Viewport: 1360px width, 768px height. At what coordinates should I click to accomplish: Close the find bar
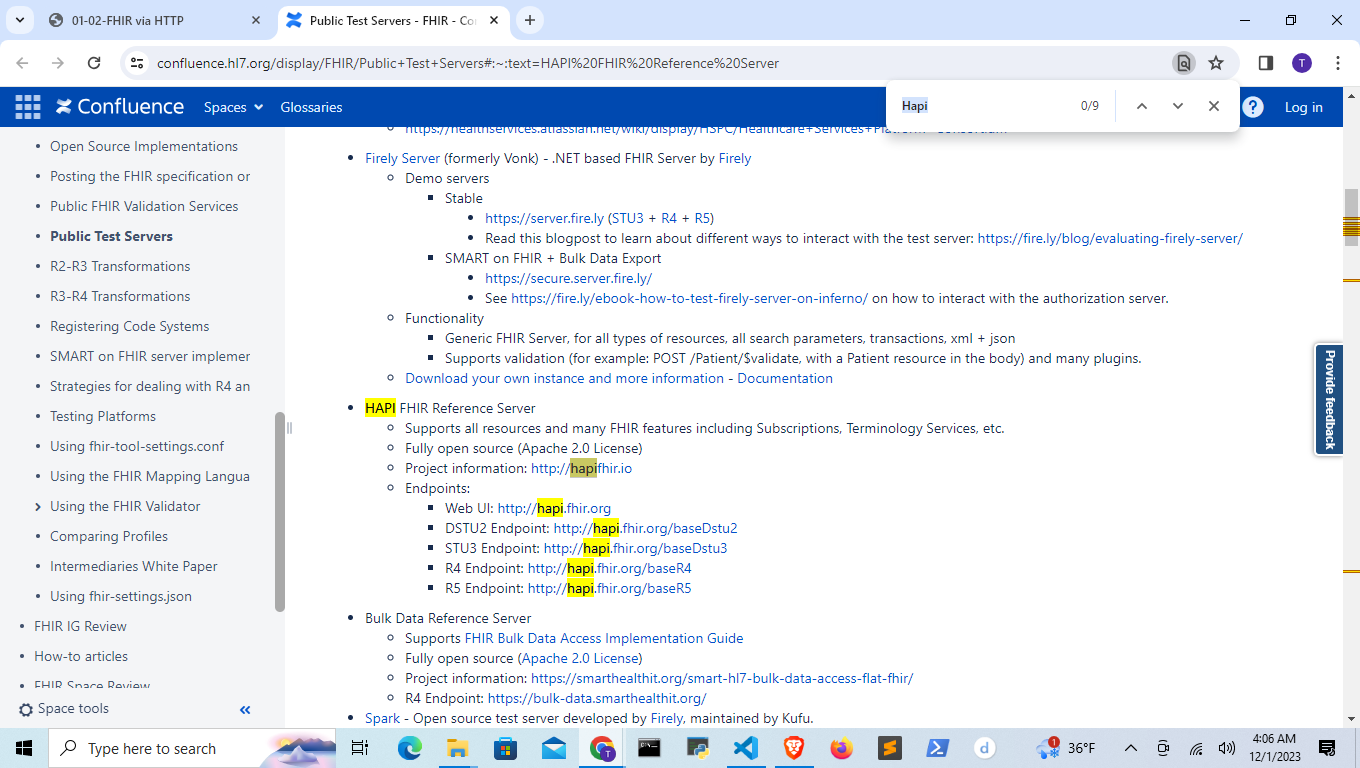tap(1214, 106)
